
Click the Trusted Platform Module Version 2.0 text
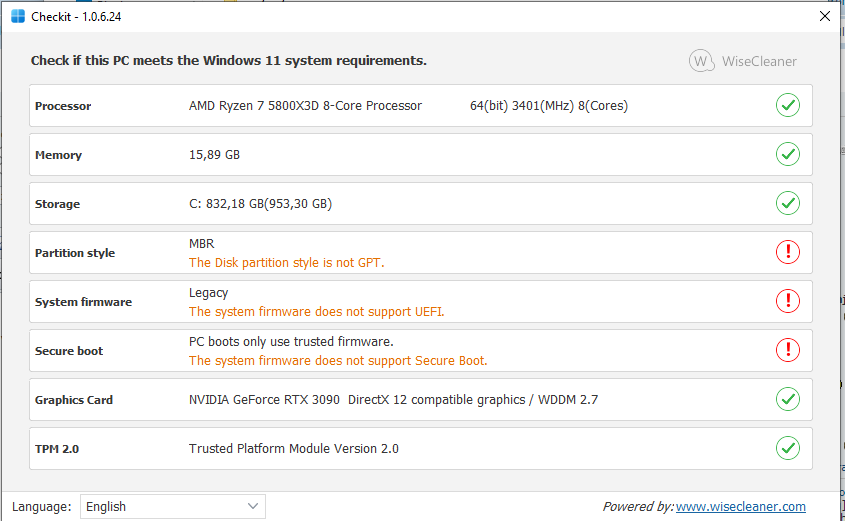pyautogui.click(x=294, y=449)
